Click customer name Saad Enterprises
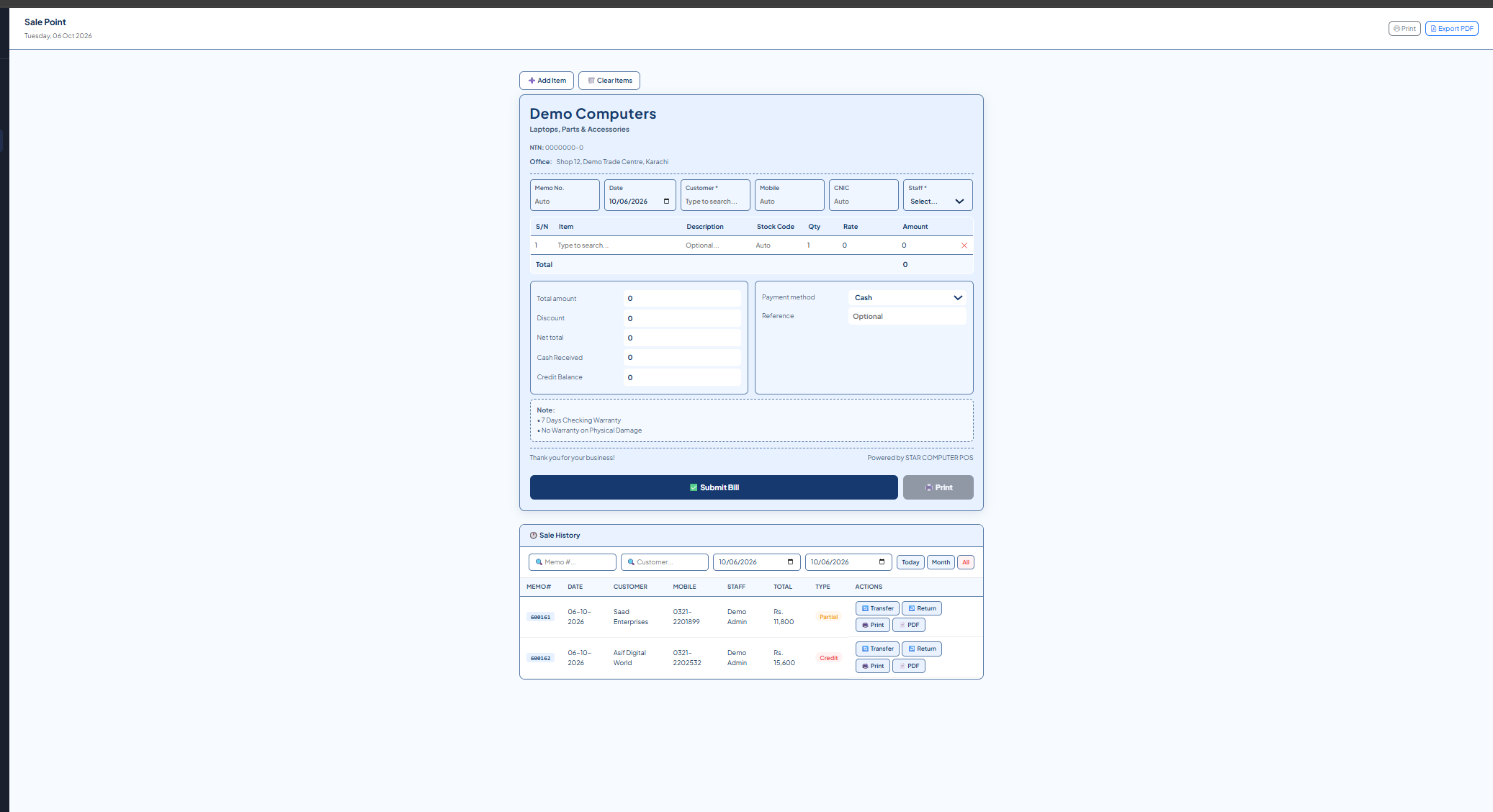The height and width of the screenshot is (812, 1493). coord(631,617)
